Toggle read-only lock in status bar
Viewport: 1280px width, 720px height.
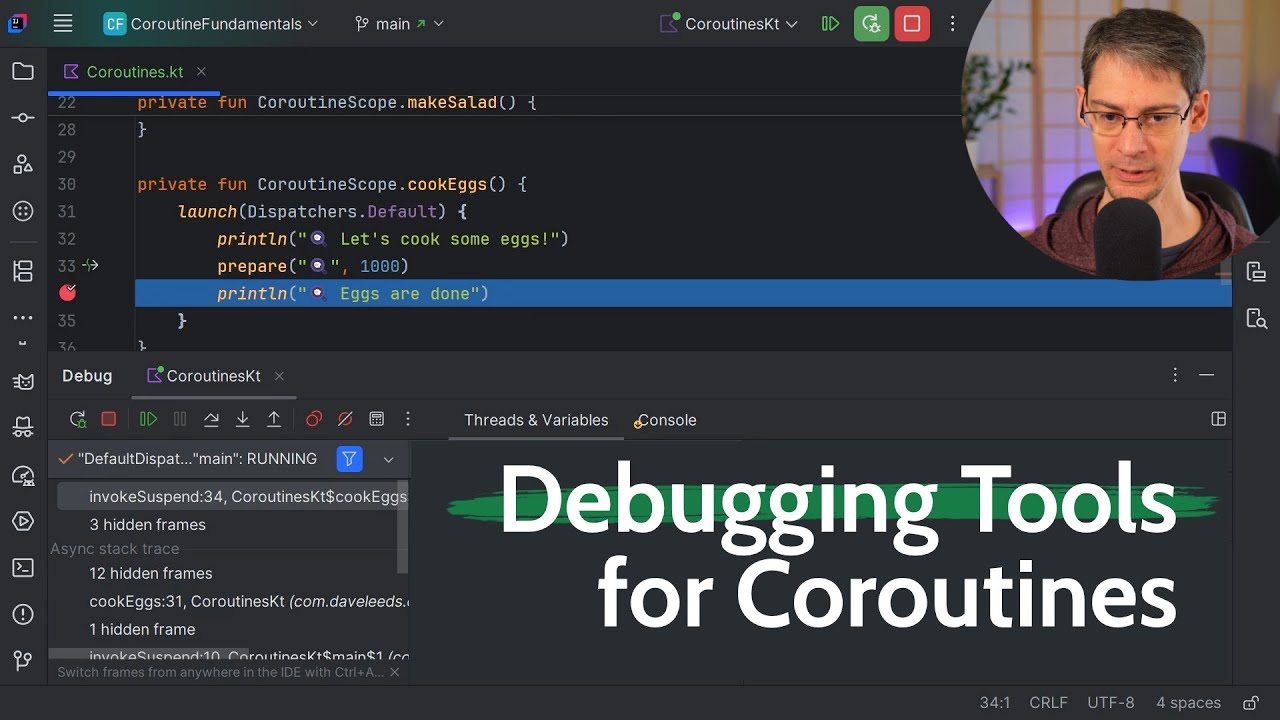[x=1250, y=703]
